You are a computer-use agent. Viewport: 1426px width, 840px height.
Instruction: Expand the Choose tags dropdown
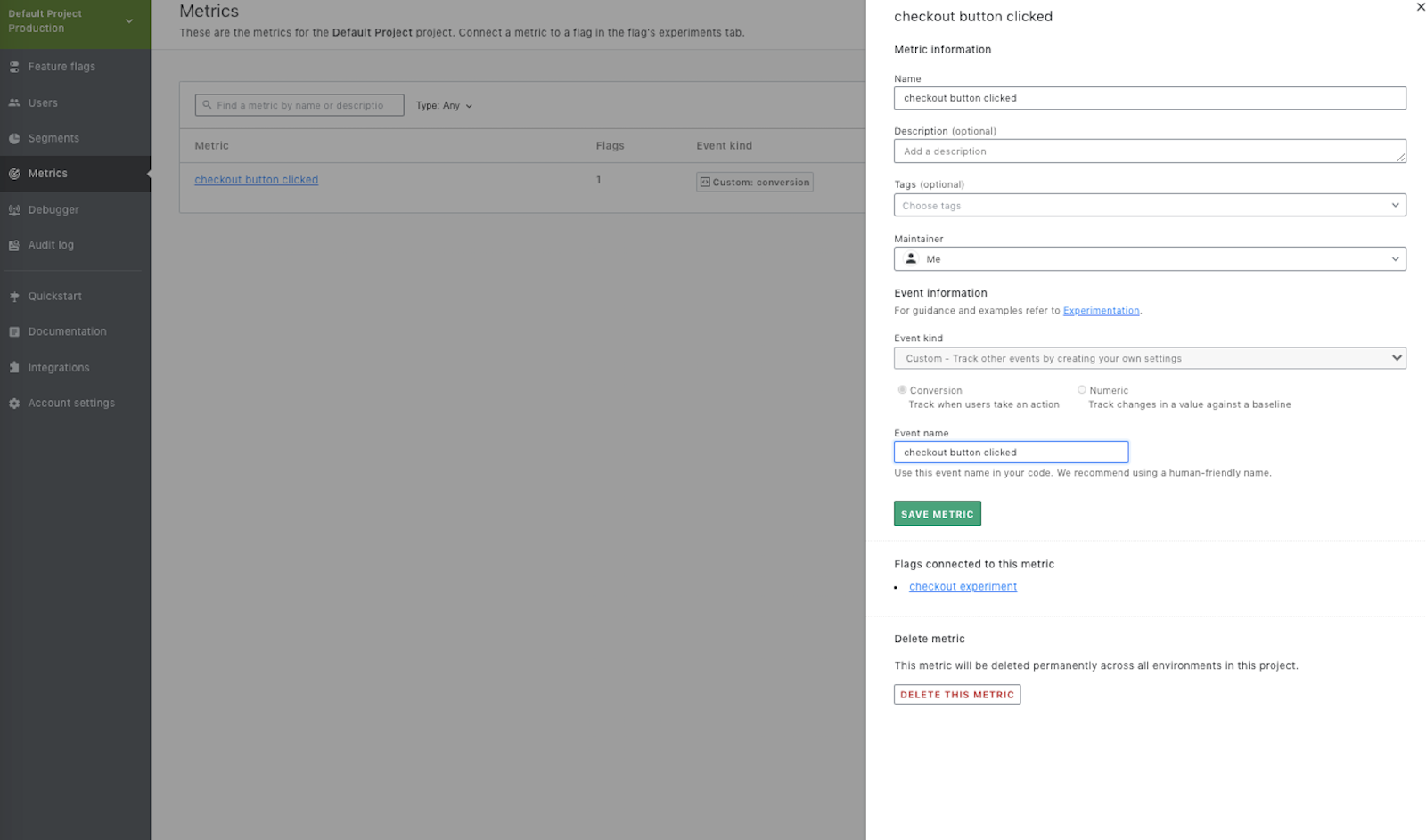coord(1149,205)
